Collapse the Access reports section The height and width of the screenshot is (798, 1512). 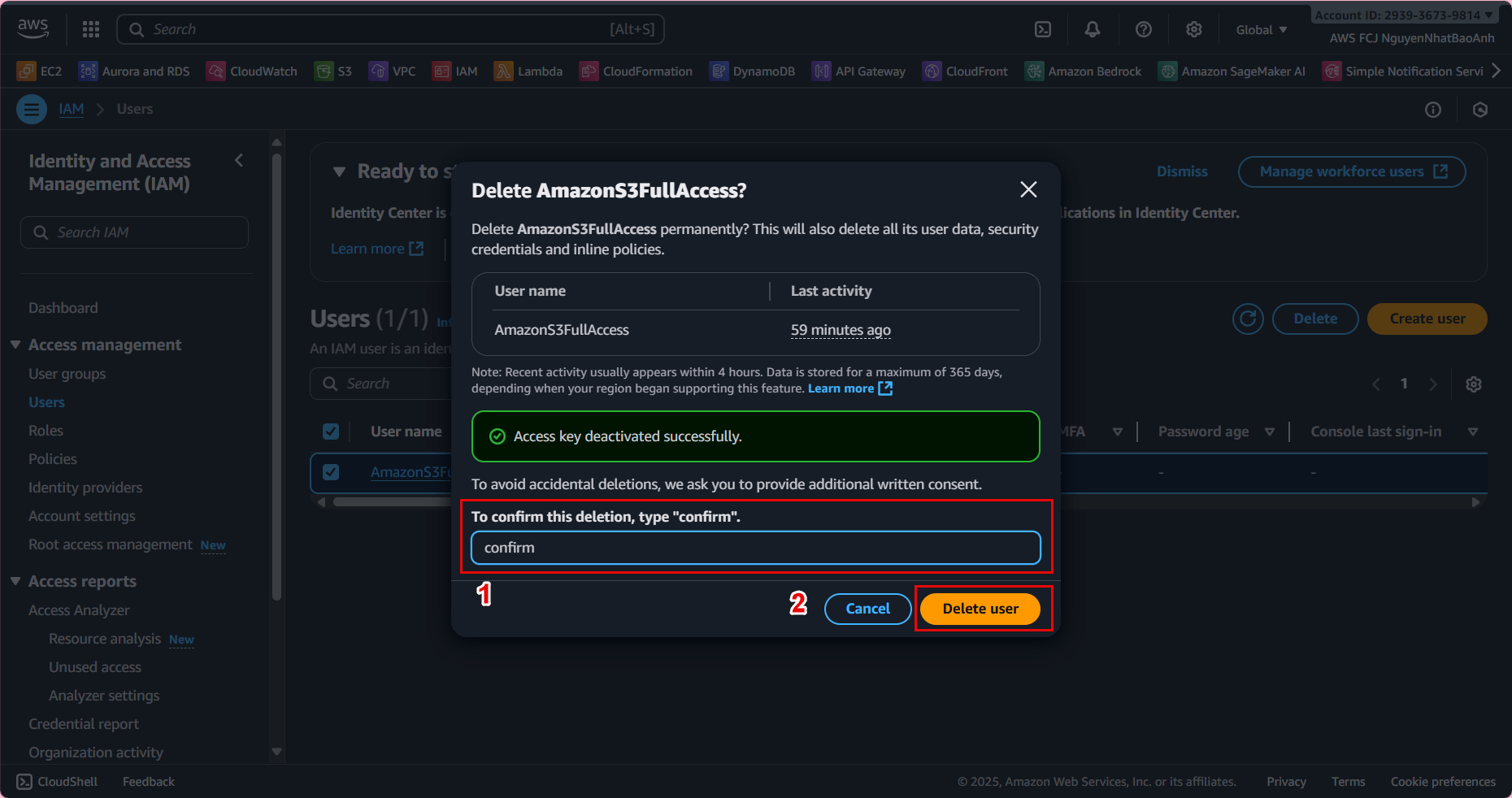[15, 581]
